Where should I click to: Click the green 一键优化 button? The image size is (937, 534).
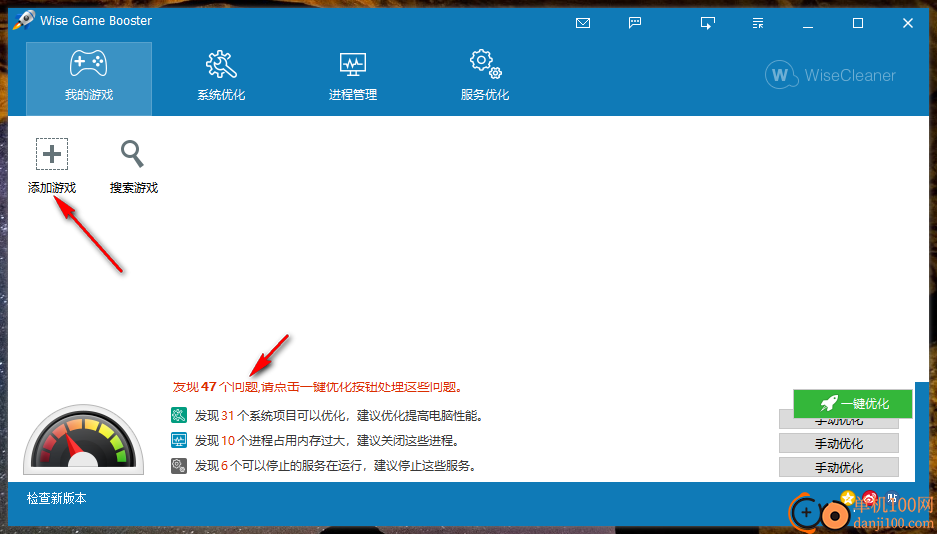pos(853,404)
